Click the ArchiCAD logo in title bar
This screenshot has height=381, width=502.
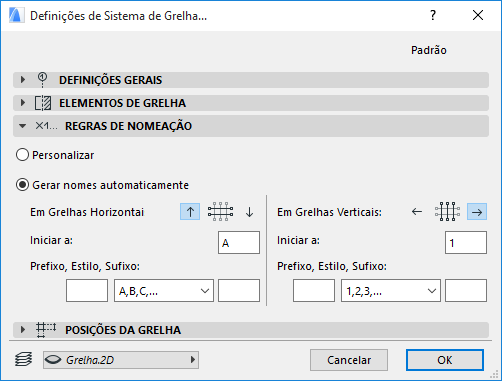point(17,15)
